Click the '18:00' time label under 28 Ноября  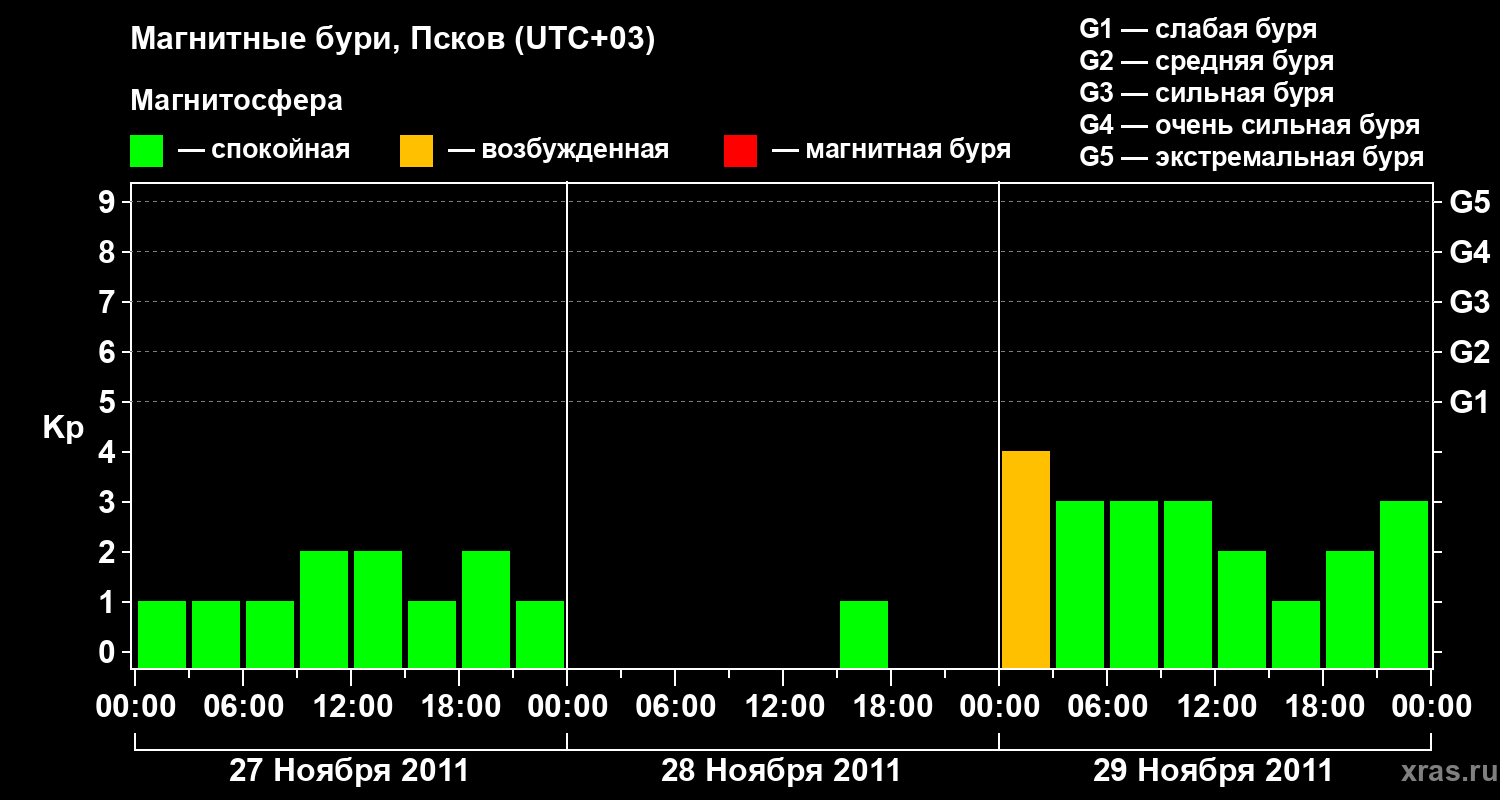point(891,707)
